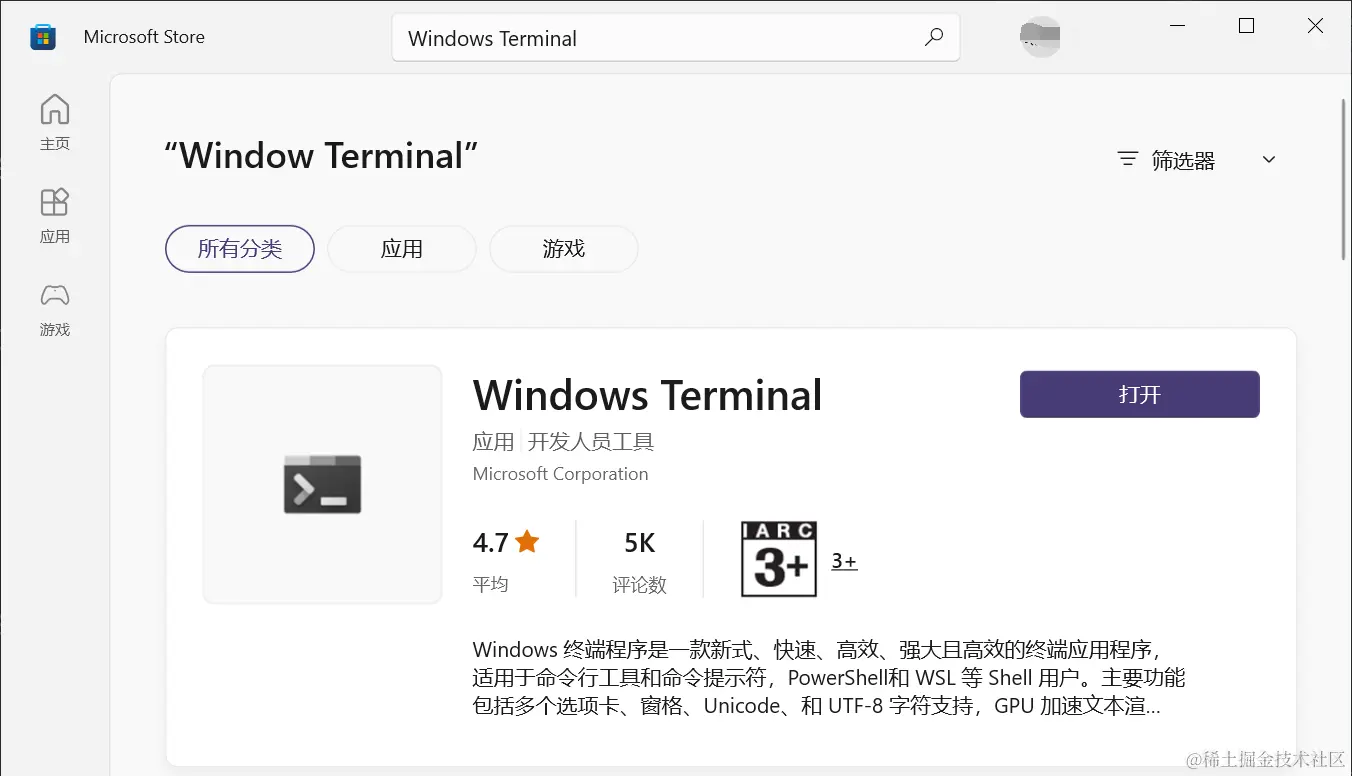Screen dimensions: 1352x776
Task: Select the 所有分类 filter pill
Action: 239,248
